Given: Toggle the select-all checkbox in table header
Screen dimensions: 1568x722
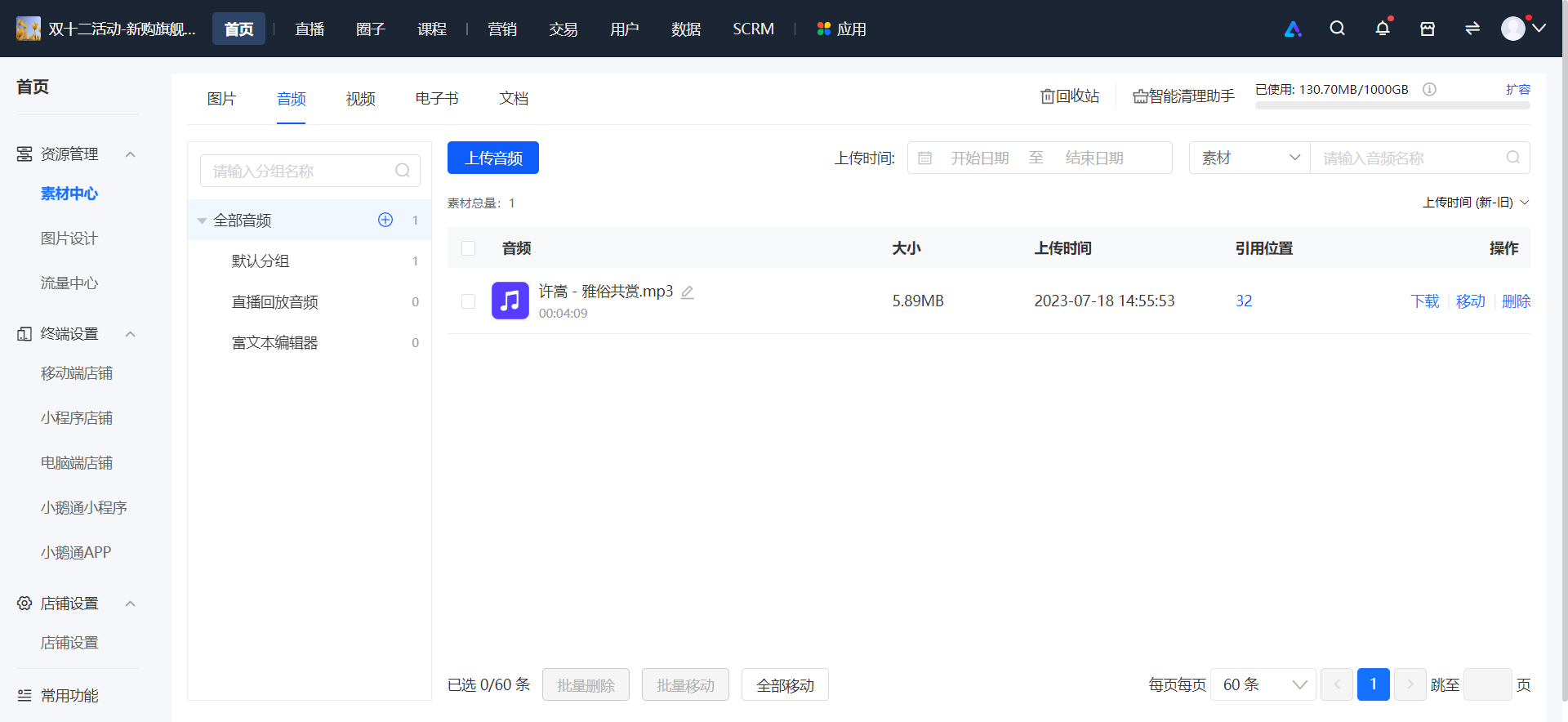Looking at the screenshot, I should [468, 248].
